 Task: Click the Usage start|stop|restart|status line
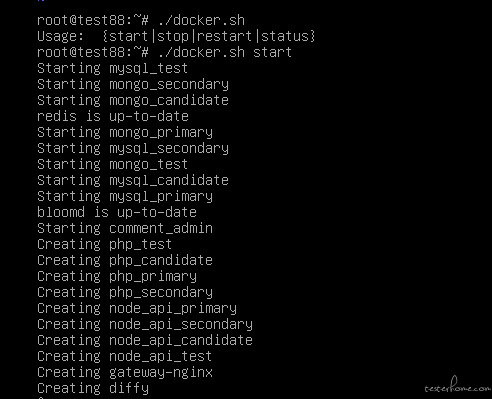point(176,36)
